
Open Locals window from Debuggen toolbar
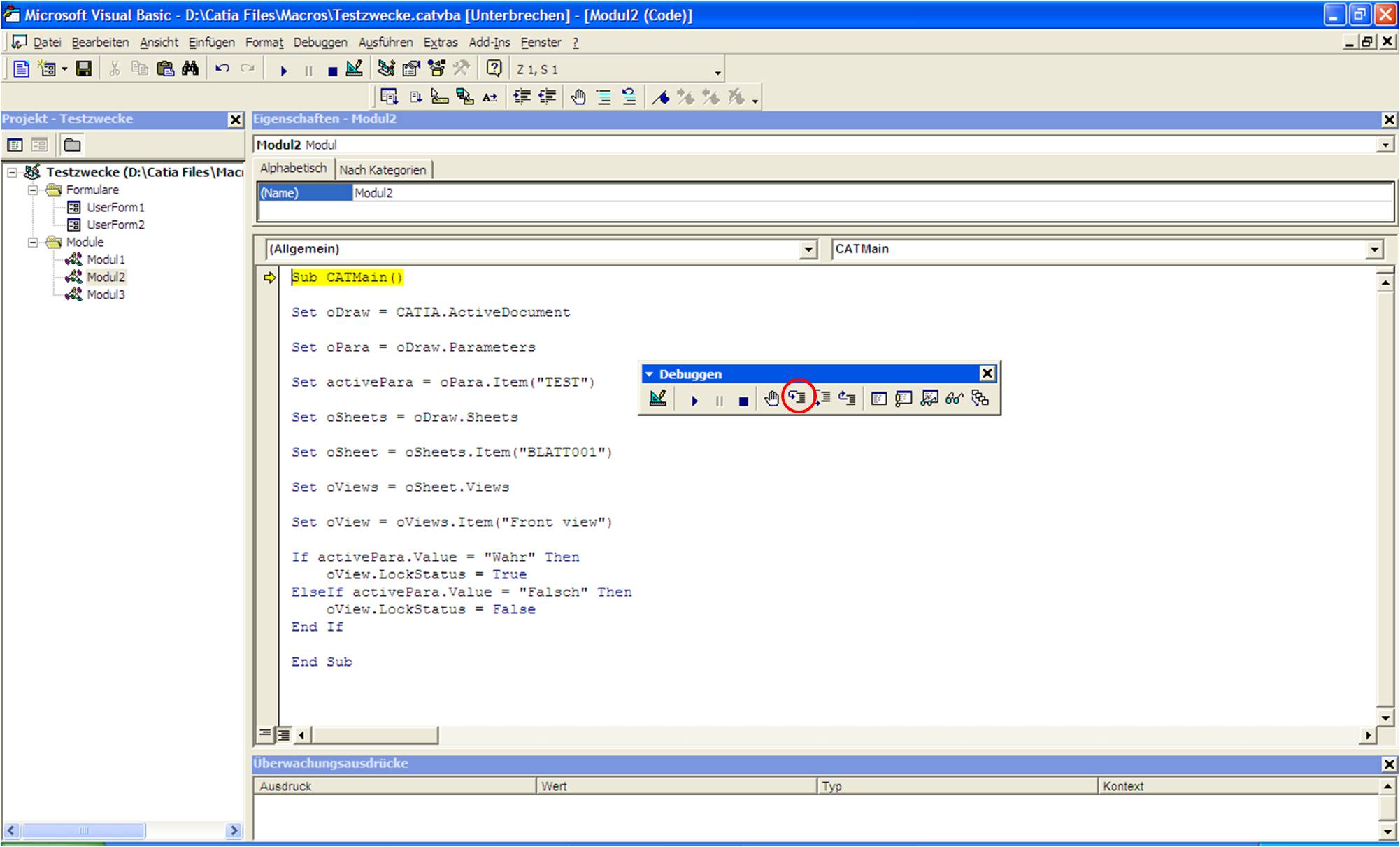pyautogui.click(x=879, y=399)
